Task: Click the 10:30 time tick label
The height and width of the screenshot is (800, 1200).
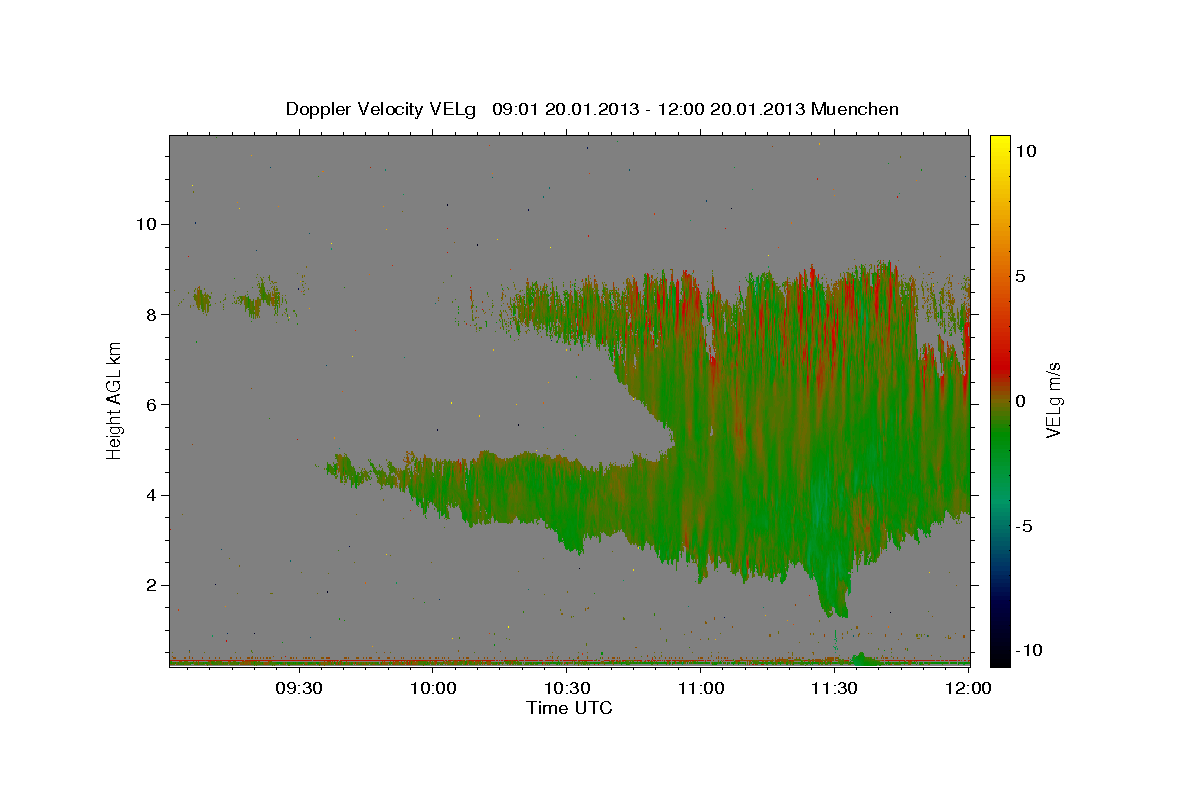Action: tap(567, 688)
